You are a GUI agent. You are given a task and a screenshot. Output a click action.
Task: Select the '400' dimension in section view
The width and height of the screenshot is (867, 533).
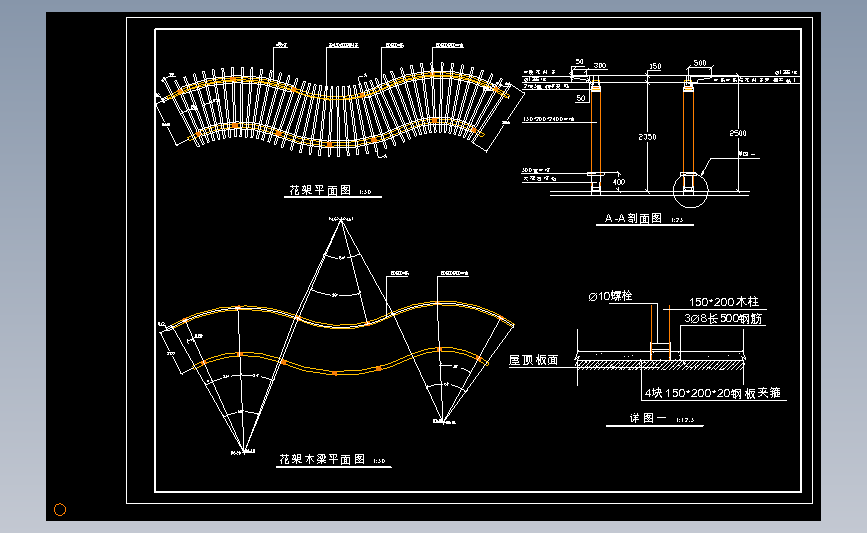tap(619, 182)
